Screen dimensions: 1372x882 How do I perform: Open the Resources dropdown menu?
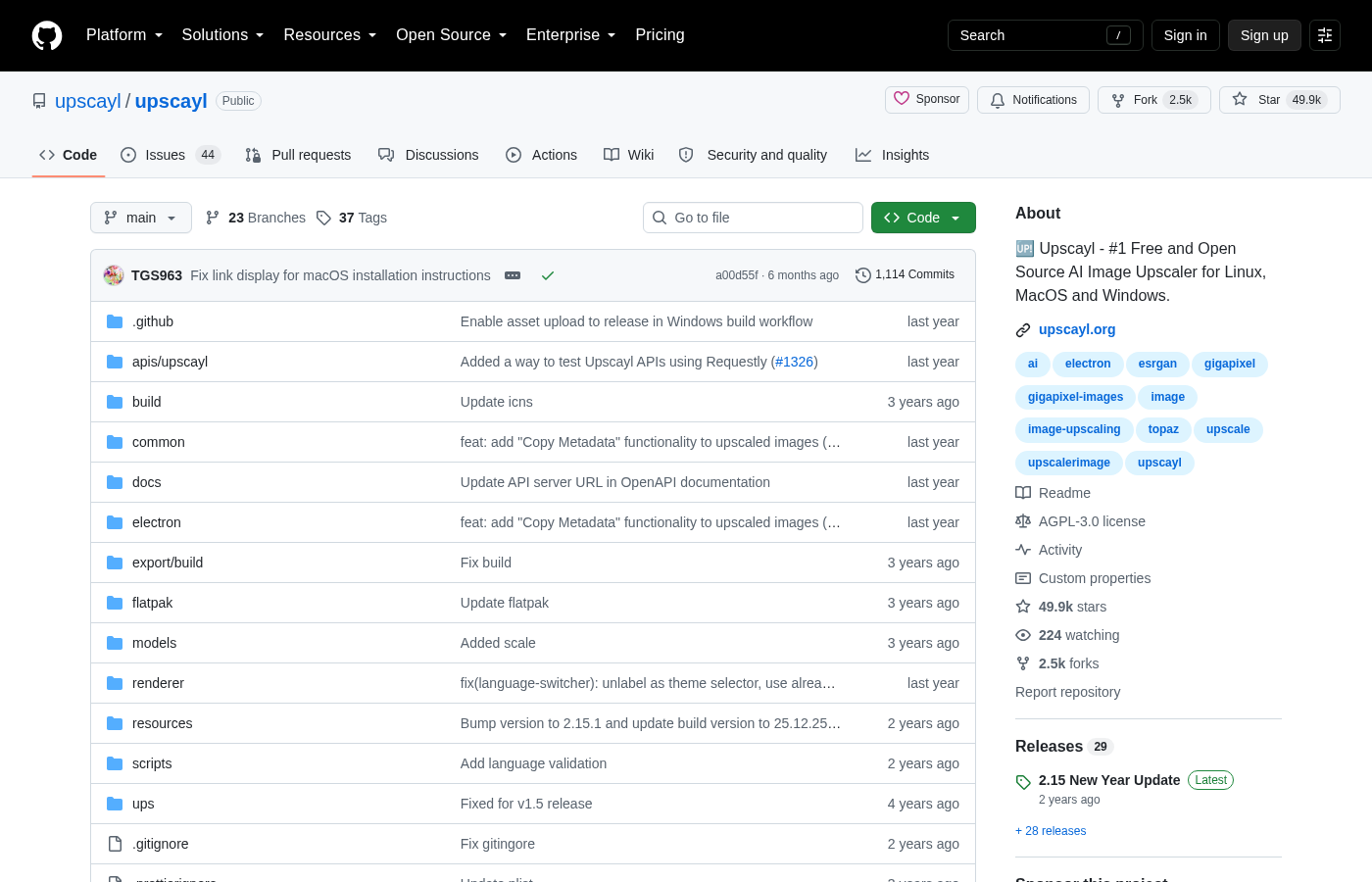click(330, 35)
